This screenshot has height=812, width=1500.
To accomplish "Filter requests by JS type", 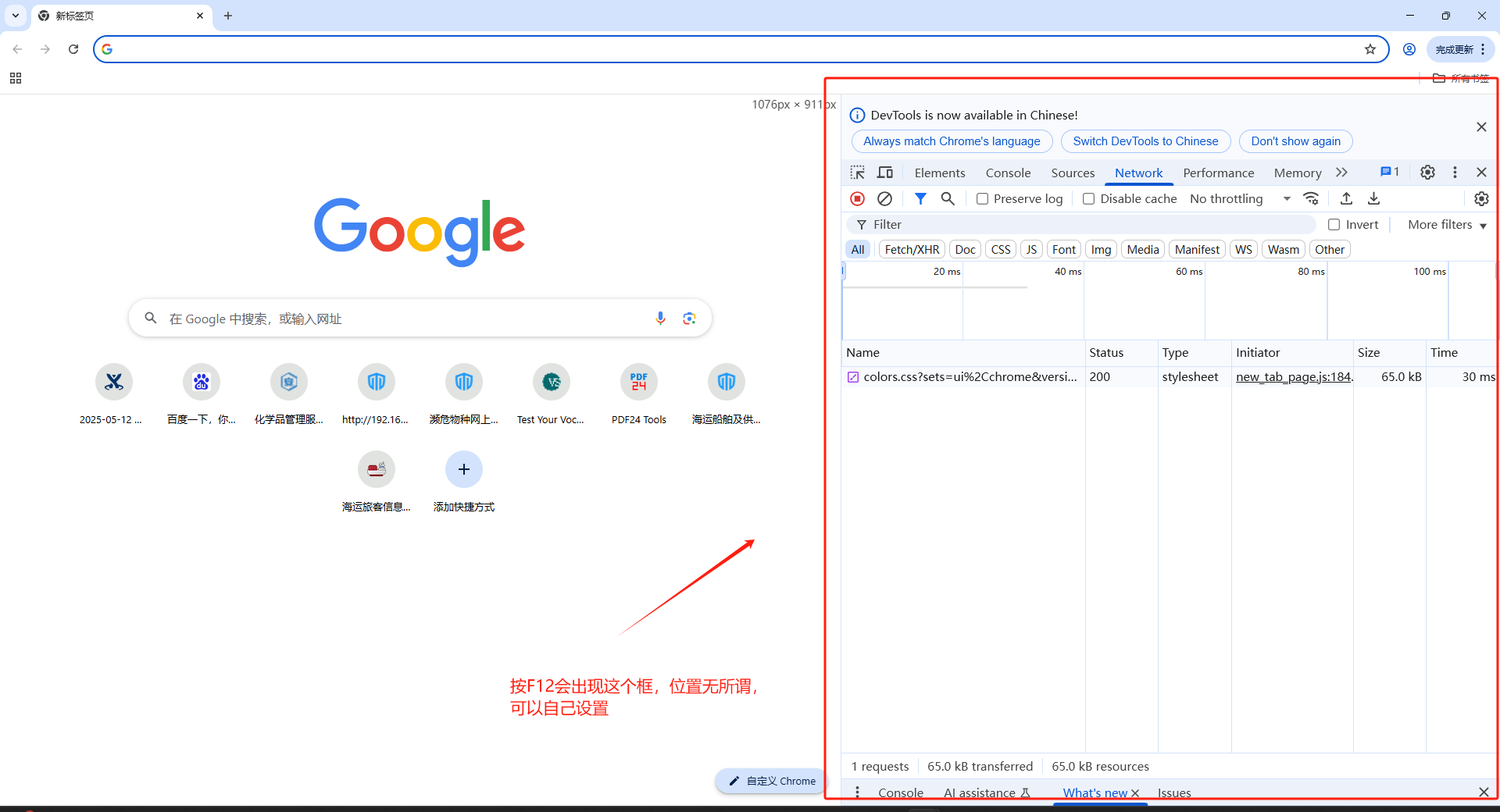I will 1031,250.
